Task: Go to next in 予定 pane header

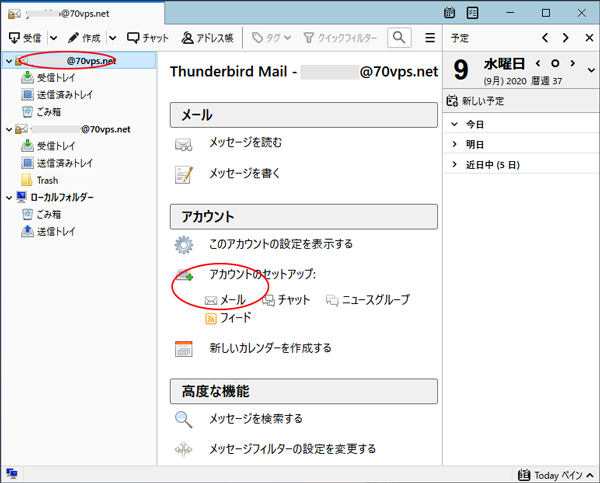Action: pos(566,38)
